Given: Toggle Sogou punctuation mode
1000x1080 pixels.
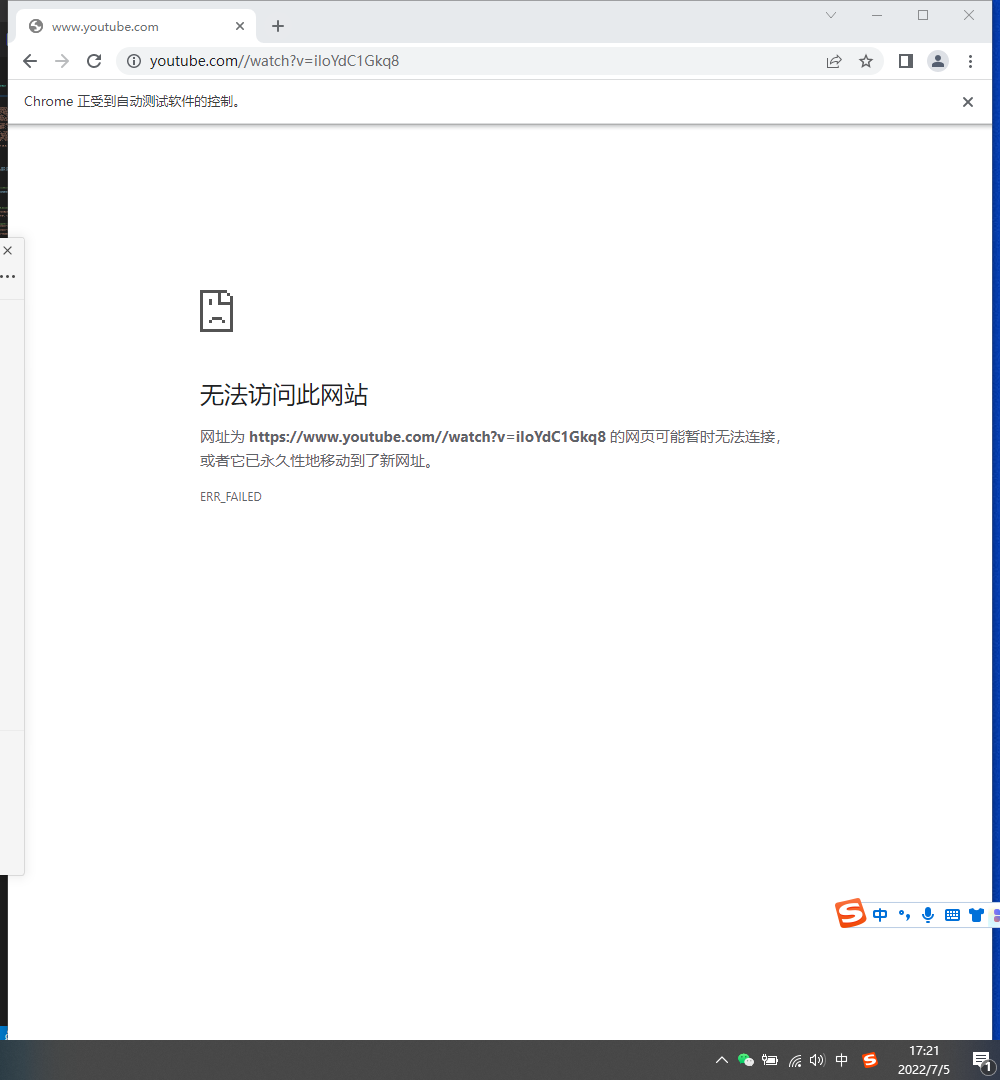Looking at the screenshot, I should coord(904,915).
